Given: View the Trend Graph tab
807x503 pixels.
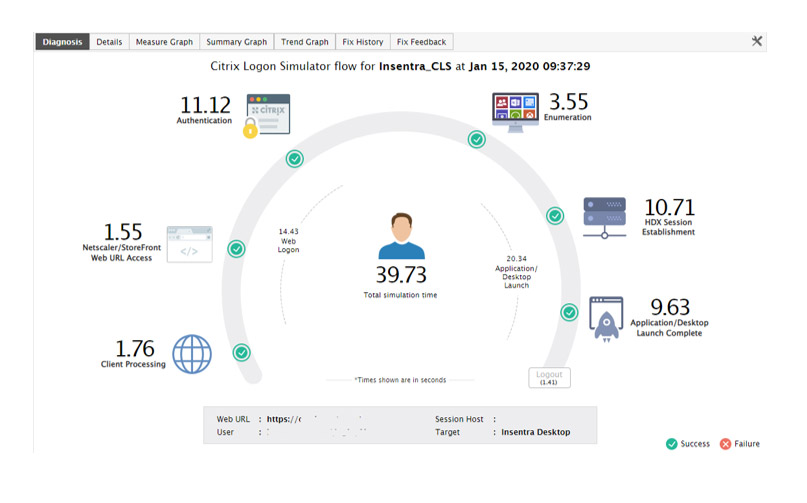Looking at the screenshot, I should [305, 42].
